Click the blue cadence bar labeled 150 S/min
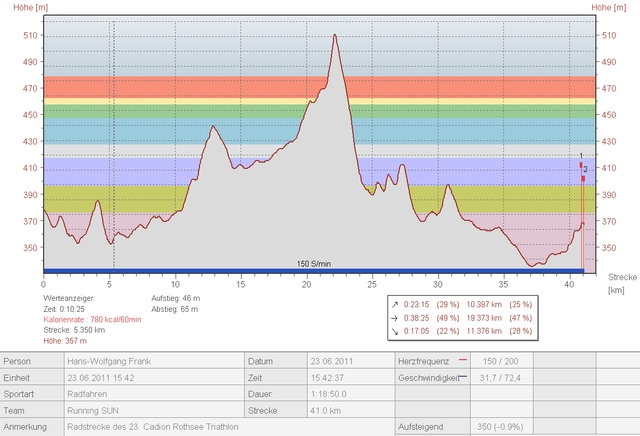This screenshot has width=640, height=436. 314,270
